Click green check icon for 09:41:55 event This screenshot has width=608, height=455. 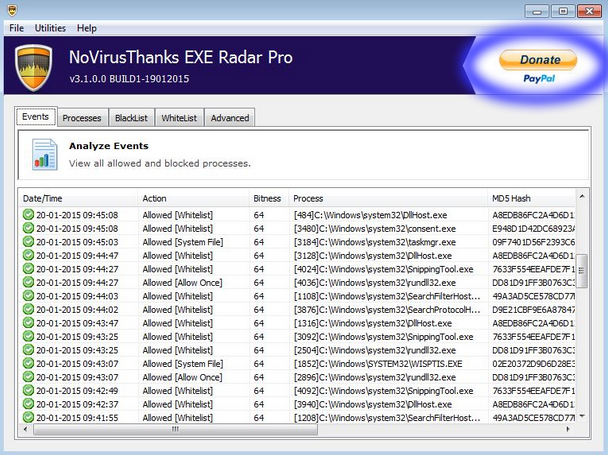(28, 418)
